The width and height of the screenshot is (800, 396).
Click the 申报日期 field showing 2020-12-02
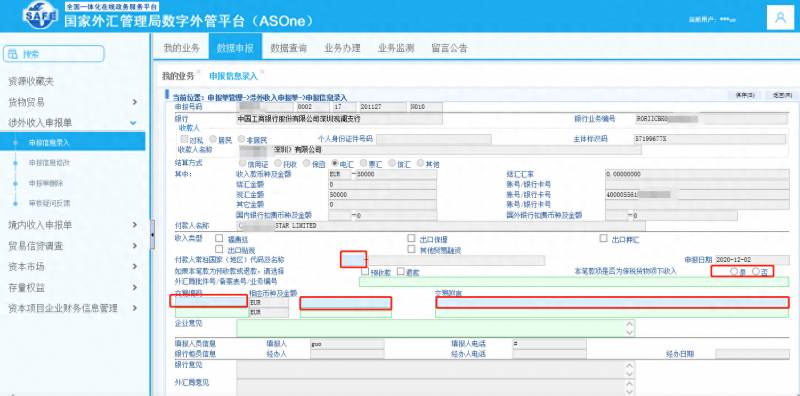pos(752,260)
